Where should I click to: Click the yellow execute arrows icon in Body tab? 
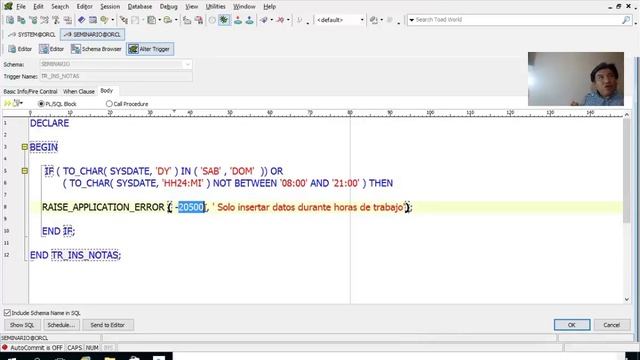pos(7,104)
